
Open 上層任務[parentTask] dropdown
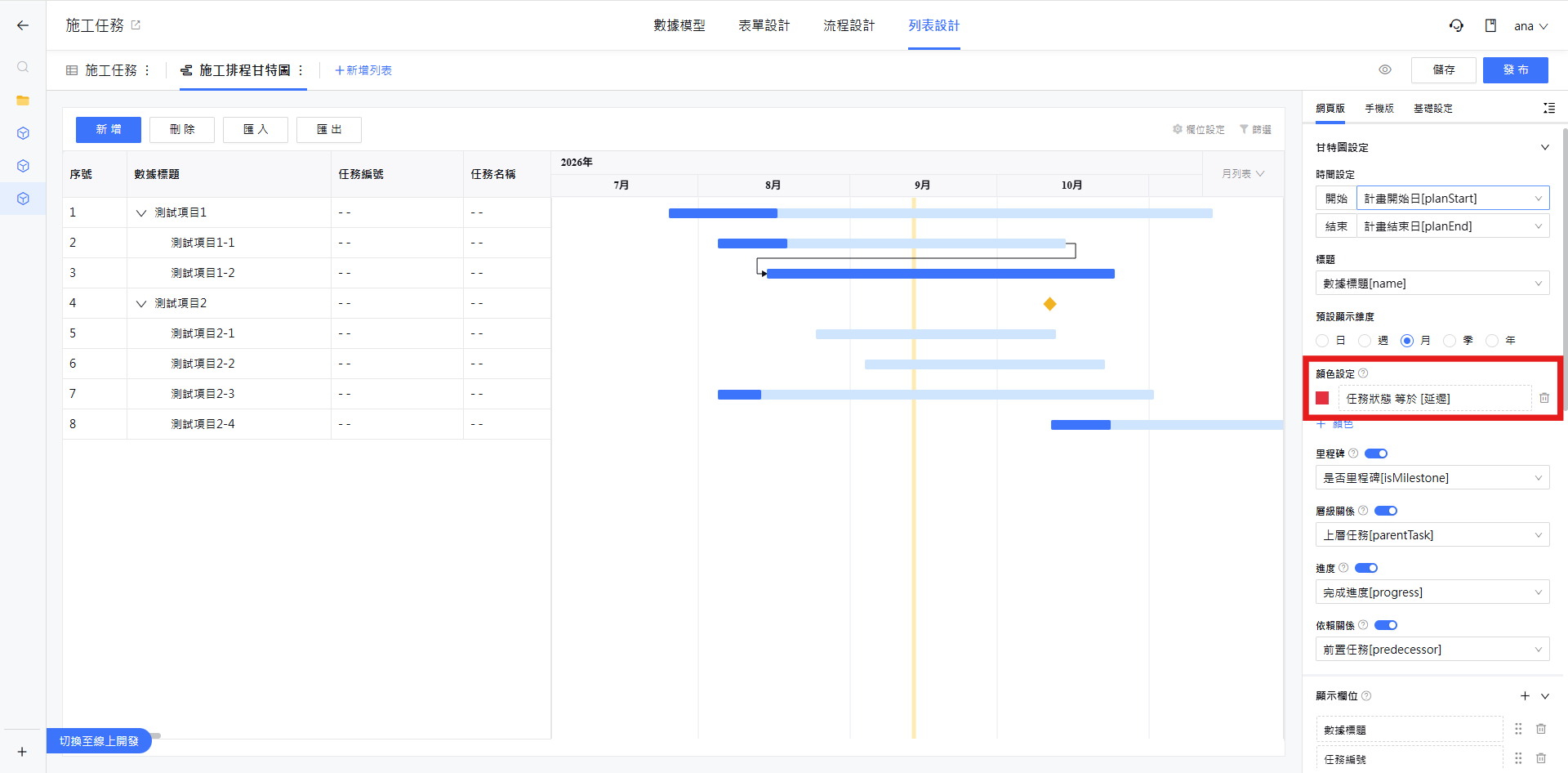click(x=1432, y=535)
